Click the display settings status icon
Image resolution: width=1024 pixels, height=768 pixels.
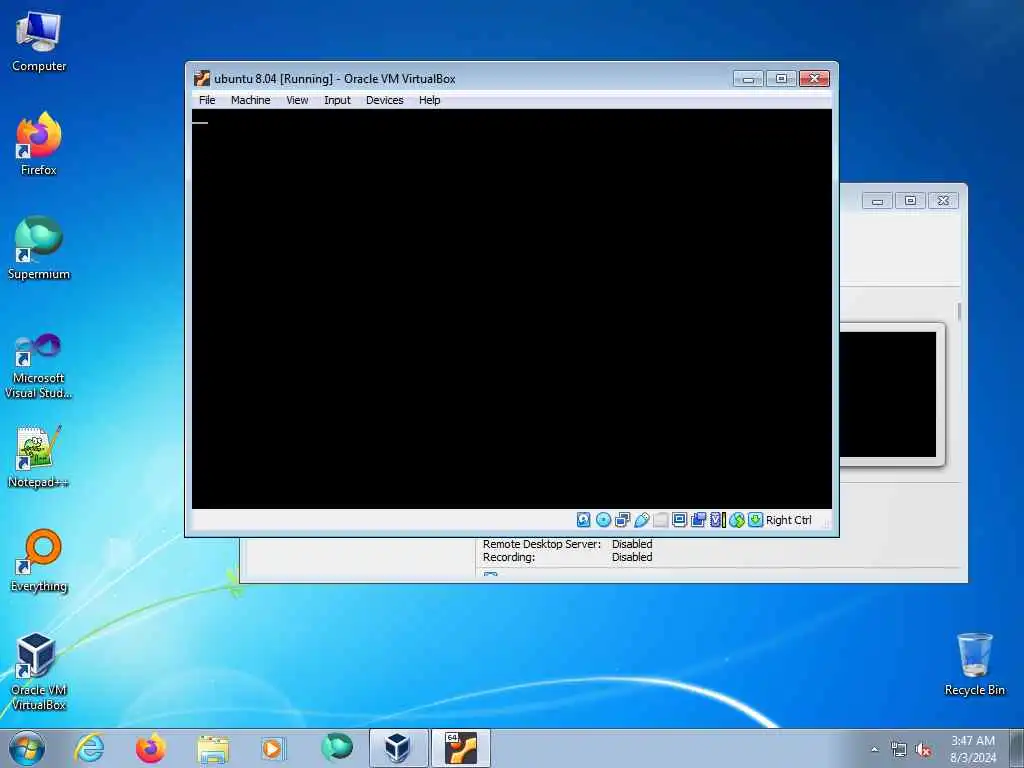click(x=679, y=520)
